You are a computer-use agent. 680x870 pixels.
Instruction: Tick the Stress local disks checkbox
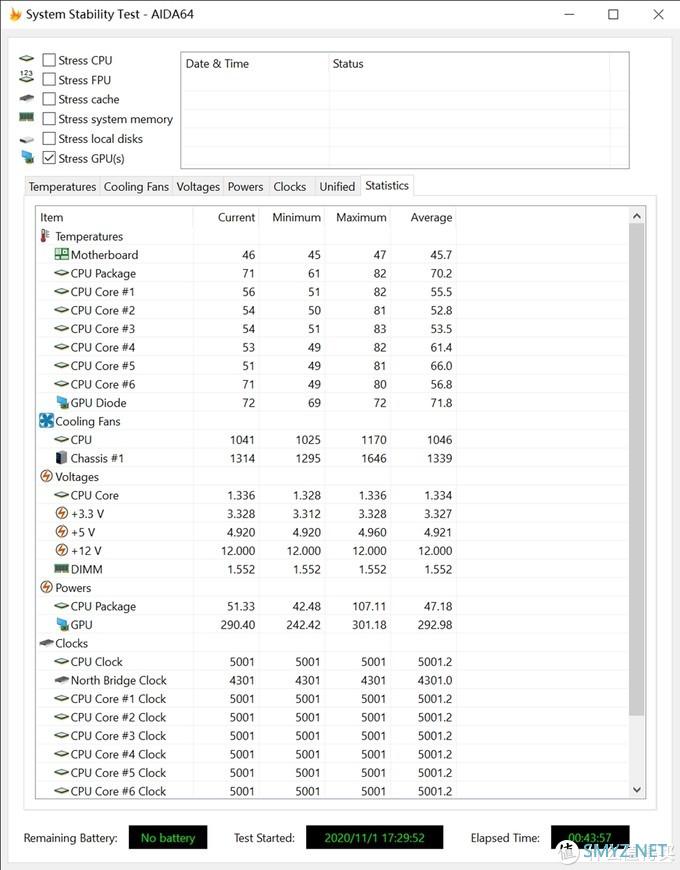[49, 139]
